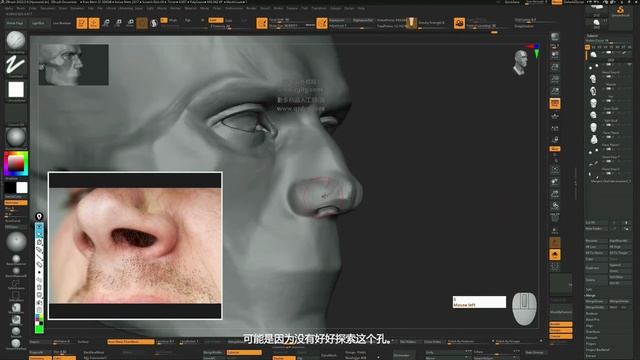Expand the Distribute section

592,332
